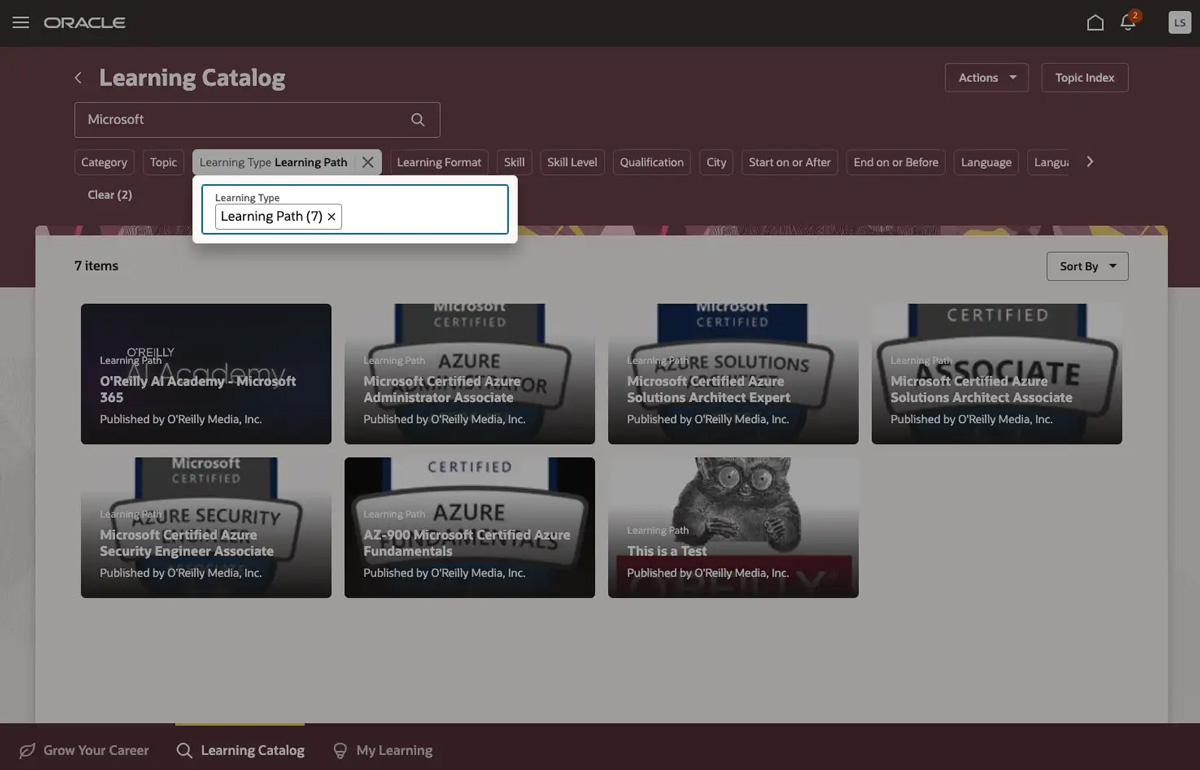Open the Topic Index
The width and height of the screenshot is (1200, 770).
point(1085,78)
